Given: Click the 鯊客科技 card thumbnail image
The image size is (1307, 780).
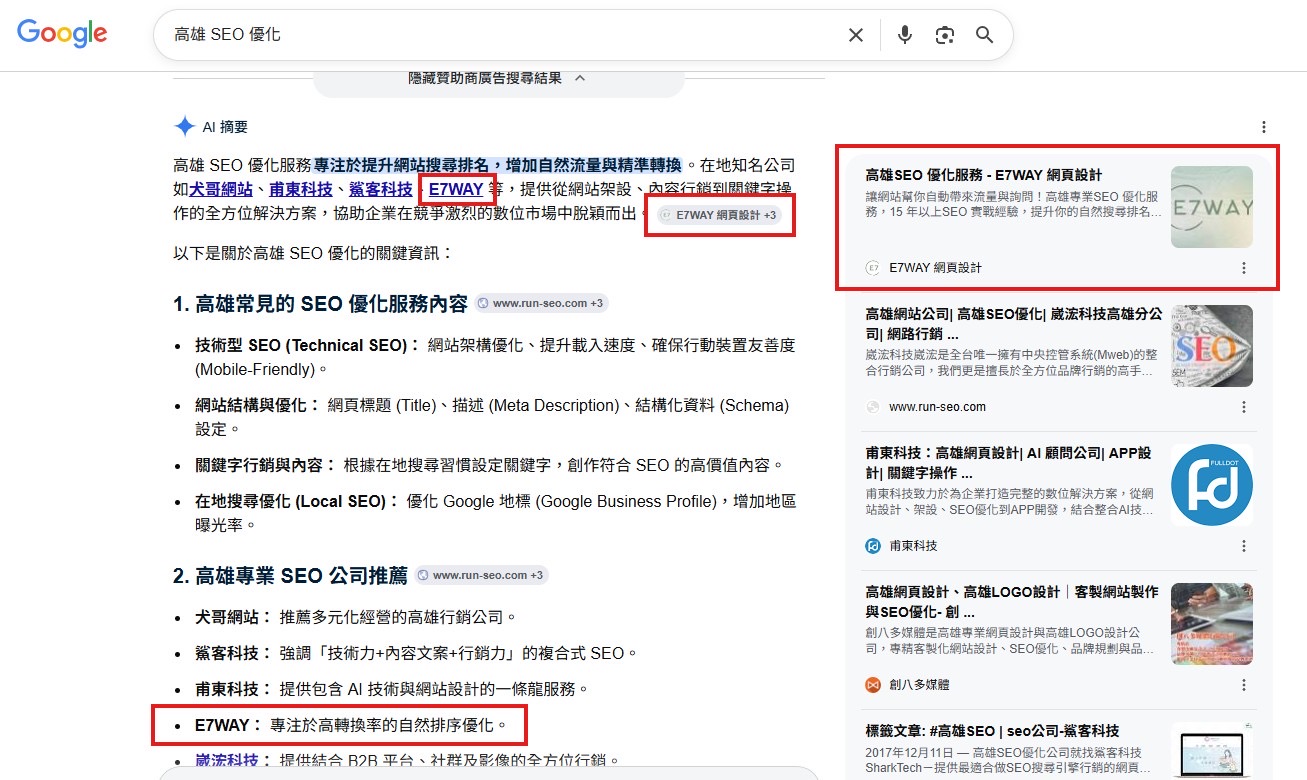Looking at the screenshot, I should click(x=1212, y=751).
